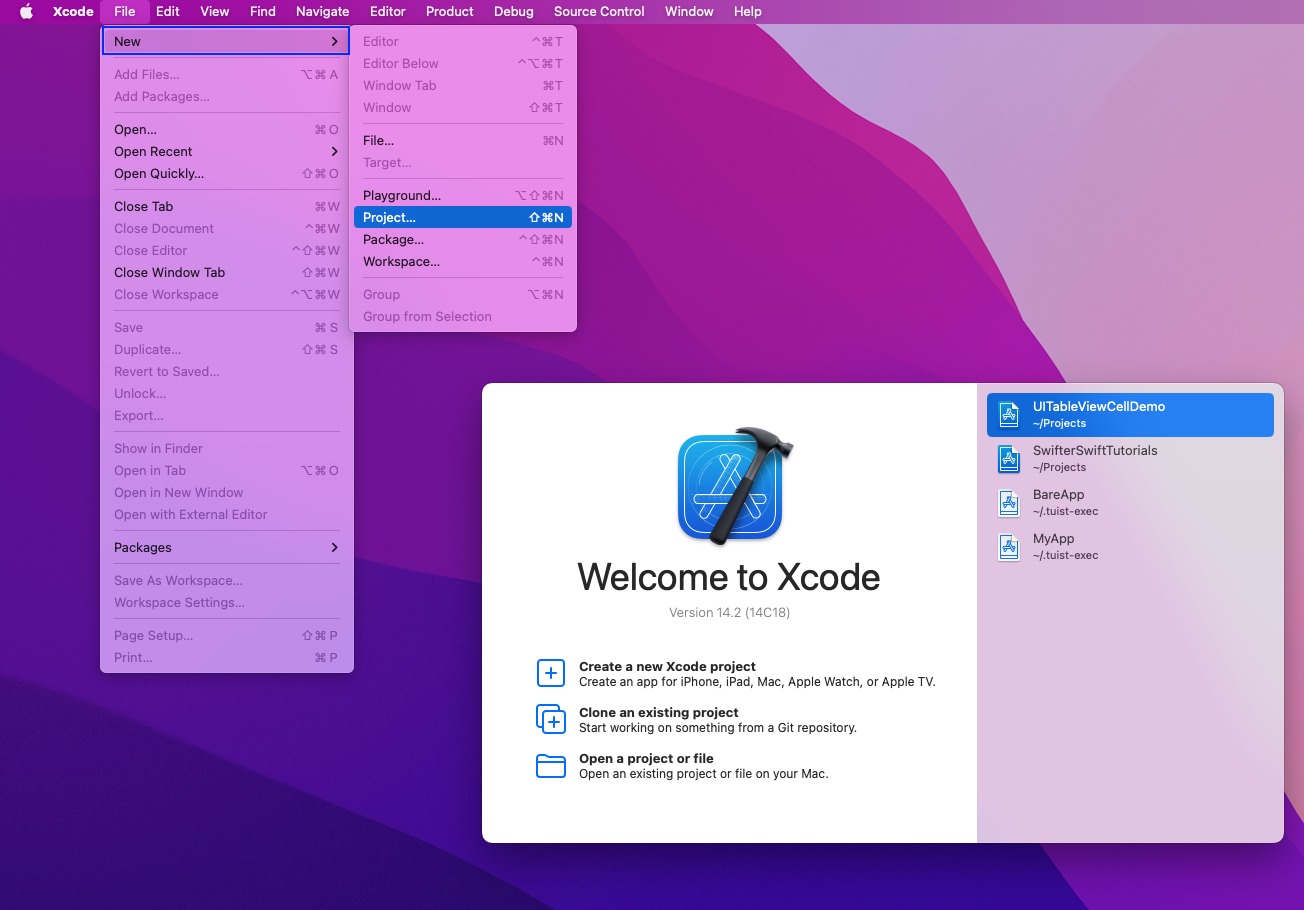Open the Find menu
The width and height of the screenshot is (1304, 910).
coord(263,12)
